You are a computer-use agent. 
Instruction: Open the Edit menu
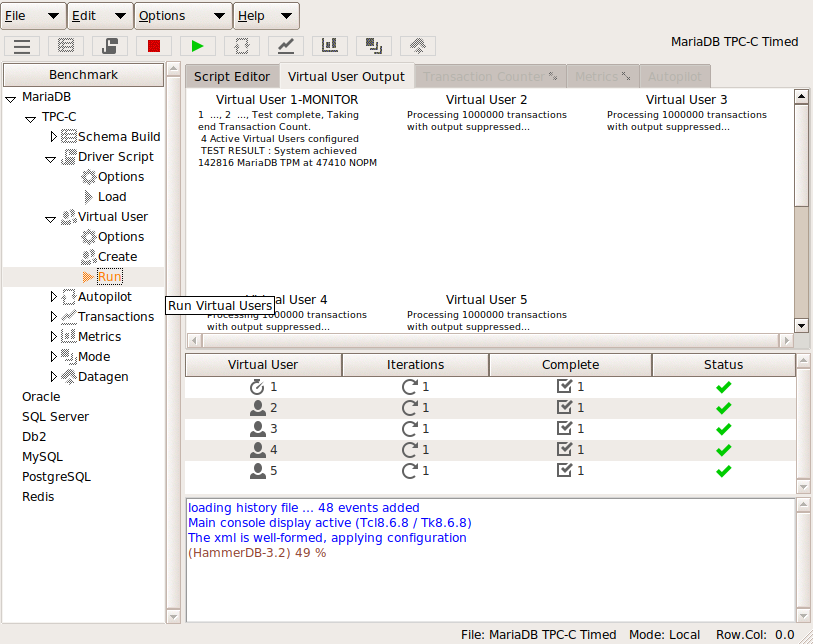(x=101, y=16)
